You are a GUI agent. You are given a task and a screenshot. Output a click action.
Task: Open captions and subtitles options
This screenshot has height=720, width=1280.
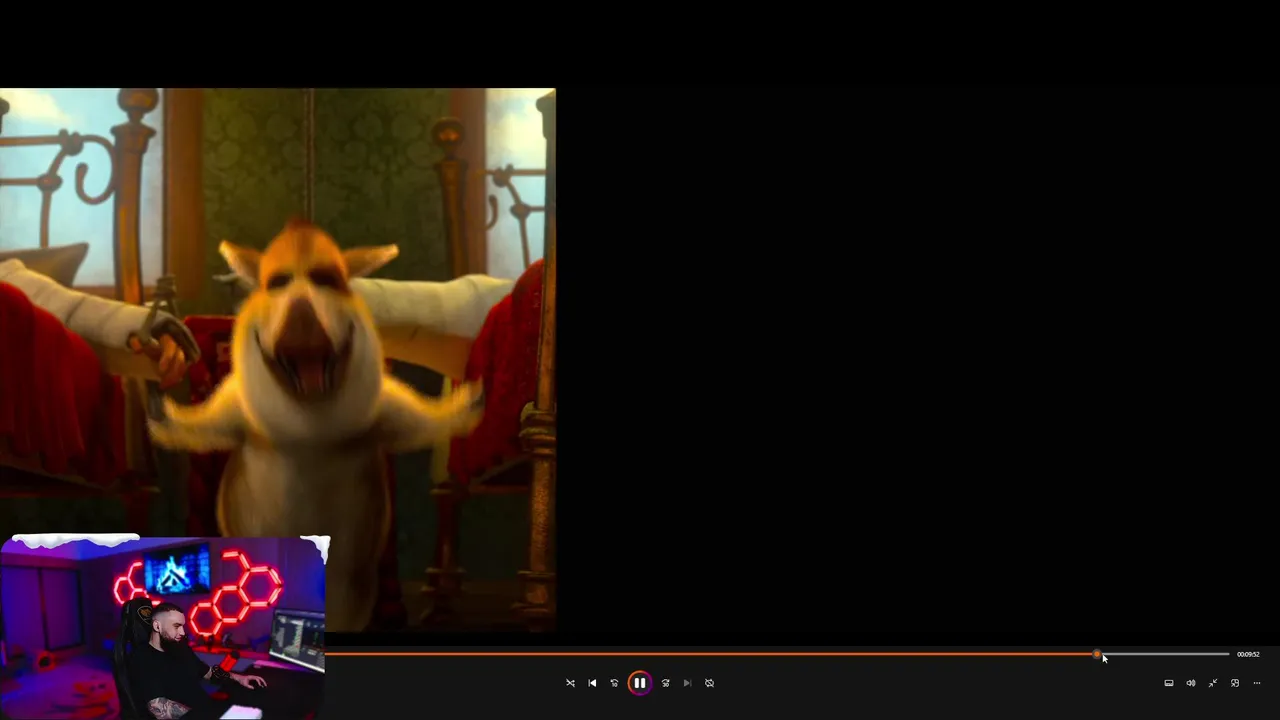tap(1168, 683)
